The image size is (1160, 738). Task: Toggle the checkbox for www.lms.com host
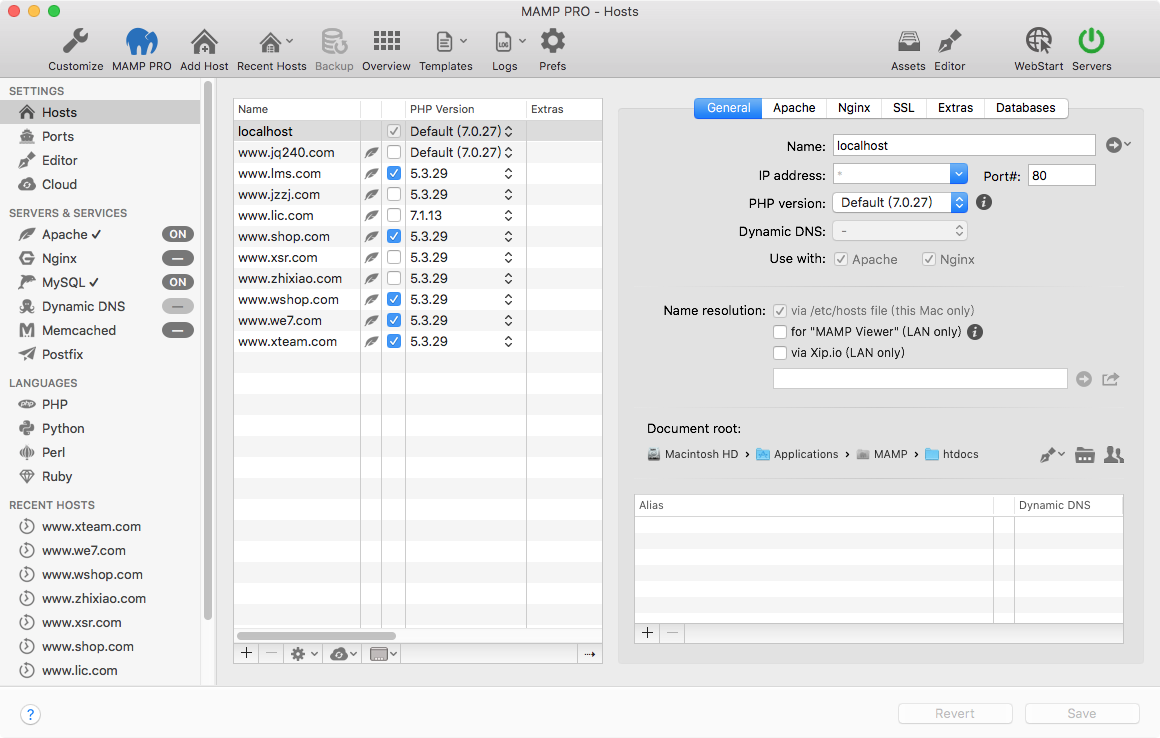pos(394,174)
